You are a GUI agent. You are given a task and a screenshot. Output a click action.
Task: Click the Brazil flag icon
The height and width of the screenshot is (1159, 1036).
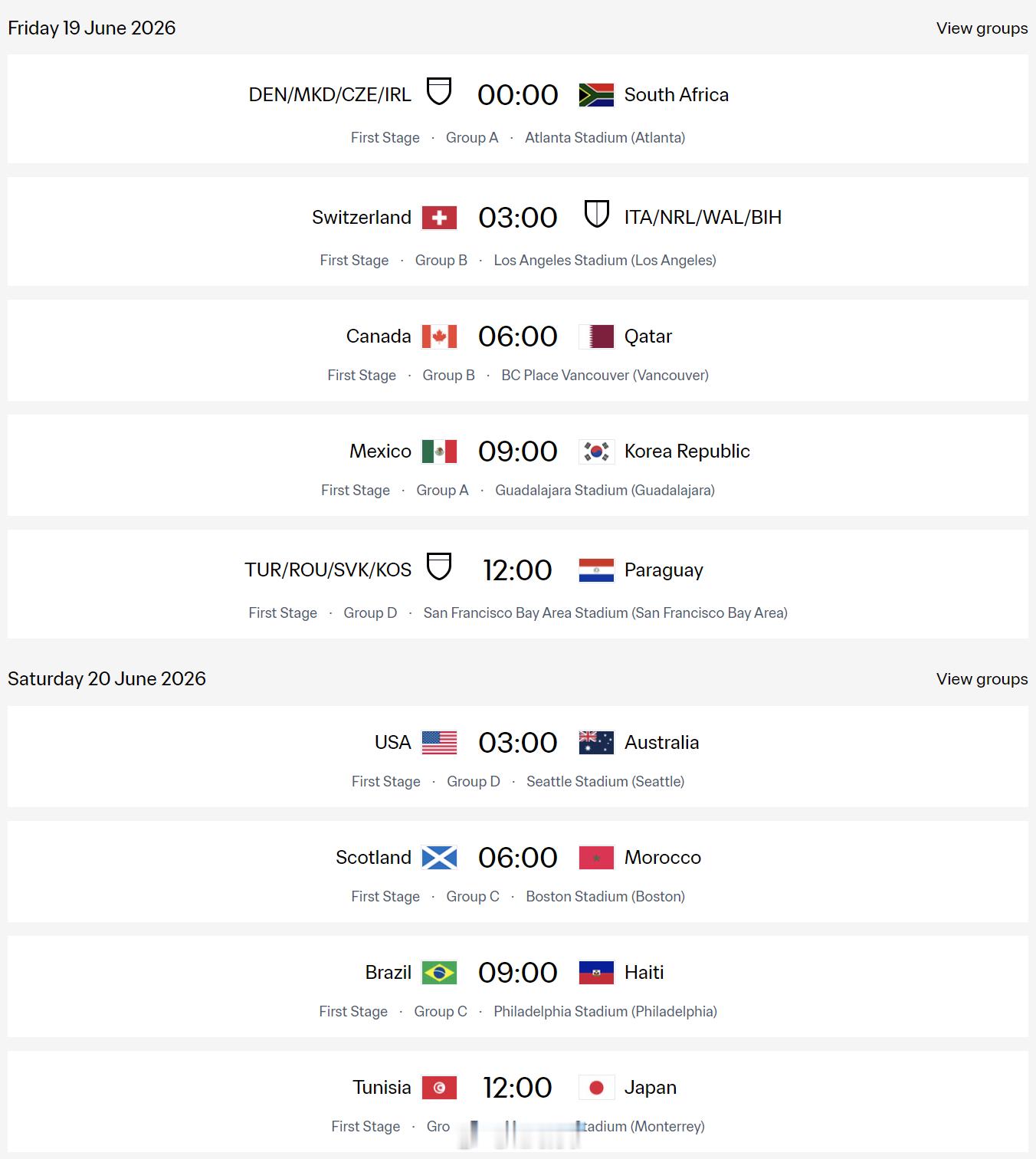439,973
